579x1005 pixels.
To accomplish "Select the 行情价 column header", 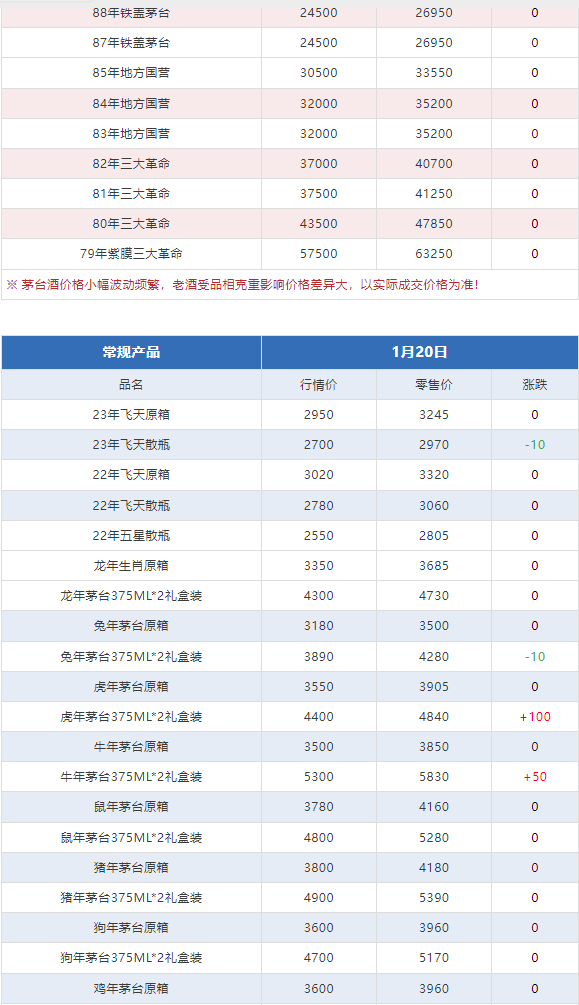I will coord(319,385).
